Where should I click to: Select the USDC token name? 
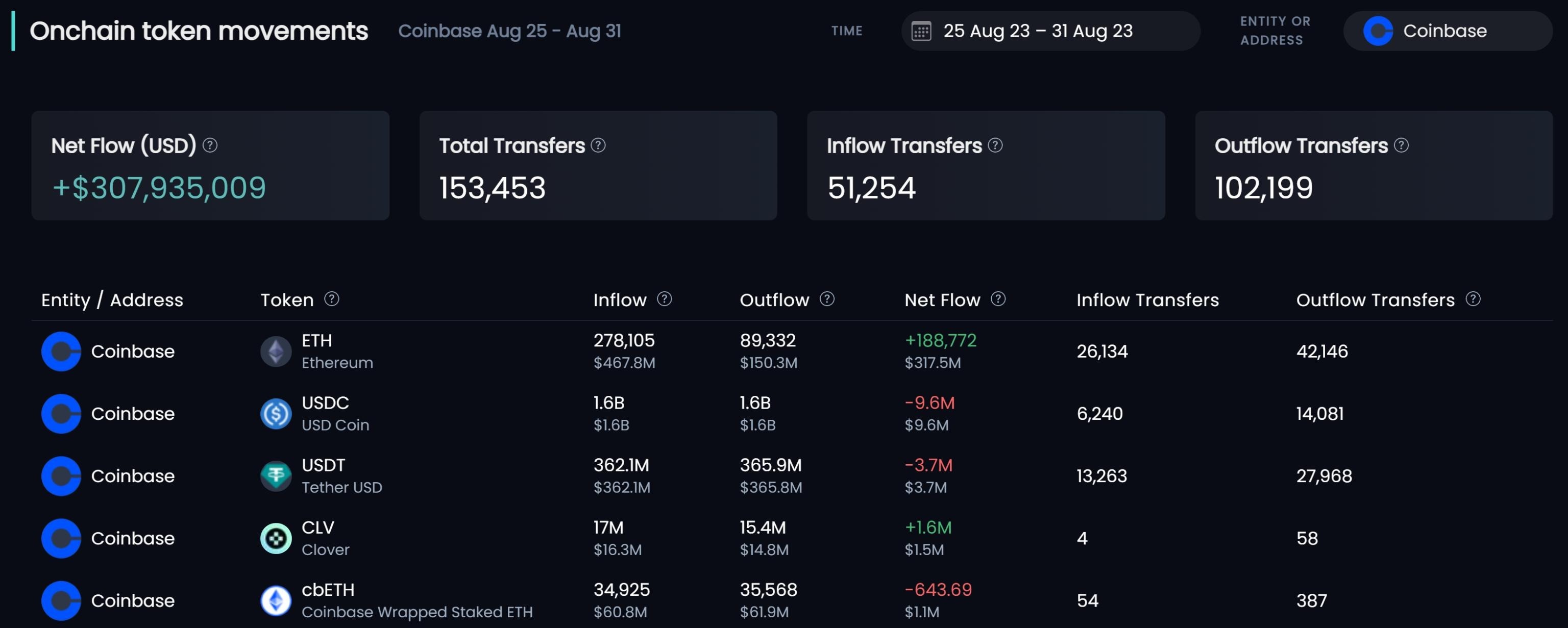click(x=325, y=403)
